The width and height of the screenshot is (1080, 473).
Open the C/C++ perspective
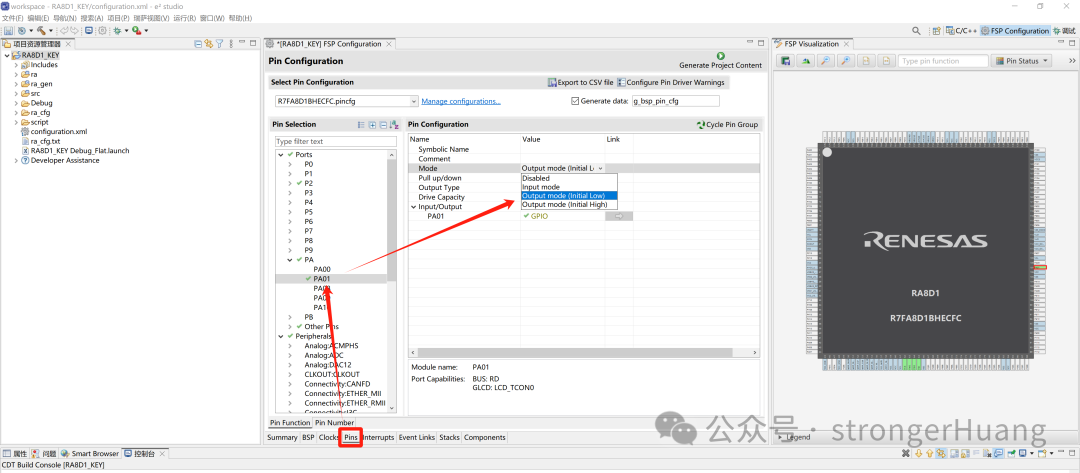(x=961, y=31)
